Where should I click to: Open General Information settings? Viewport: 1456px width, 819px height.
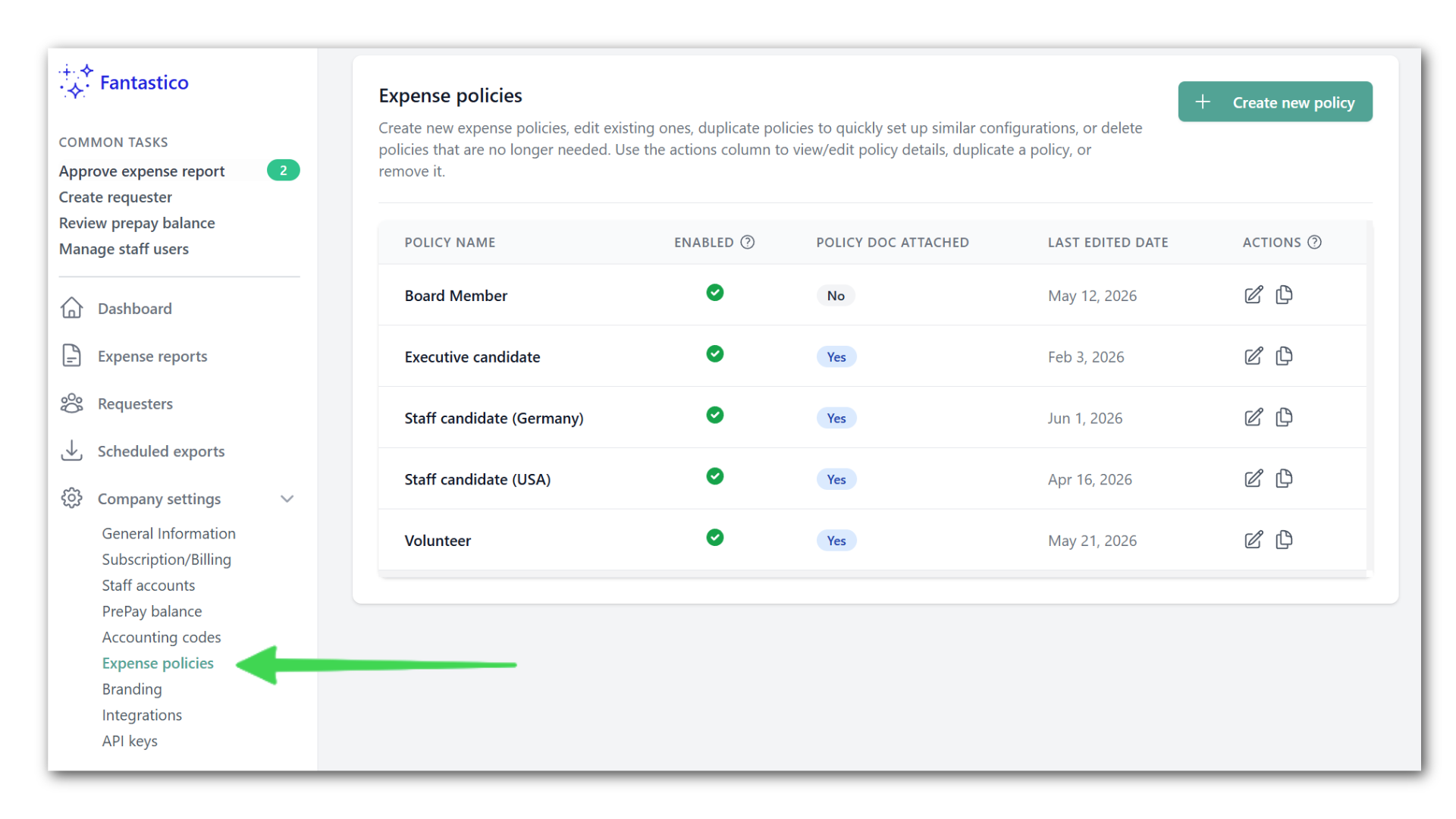click(x=168, y=533)
